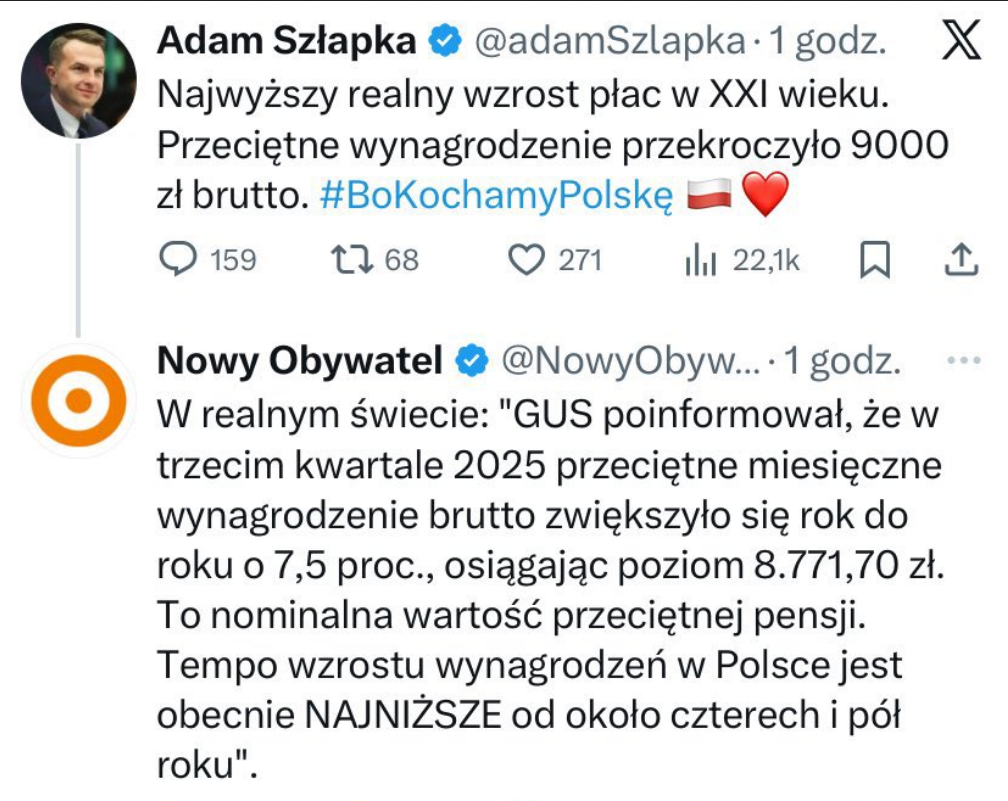Click Adam Szłapka's verified badge
The image size is (1008, 801).
(x=444, y=42)
